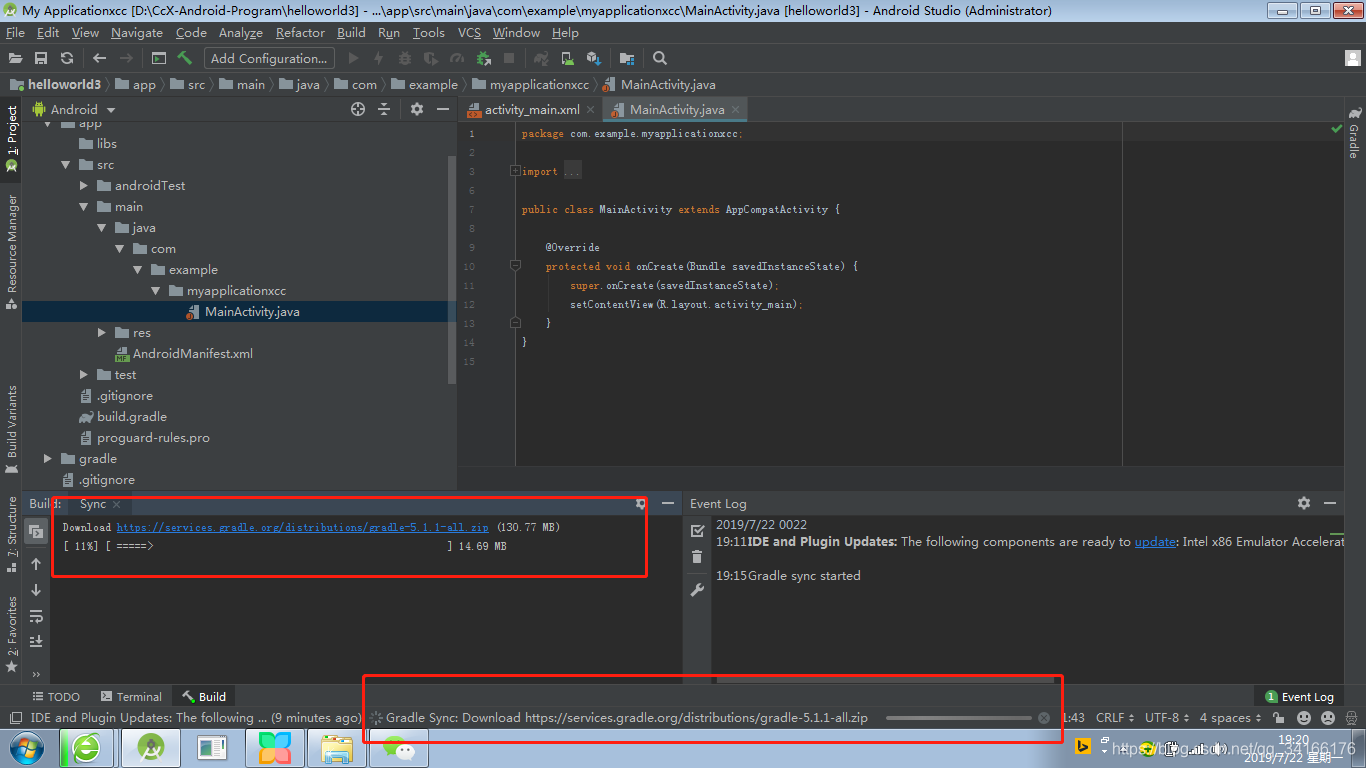Click Toggle view icon in Build panel

tap(36, 532)
